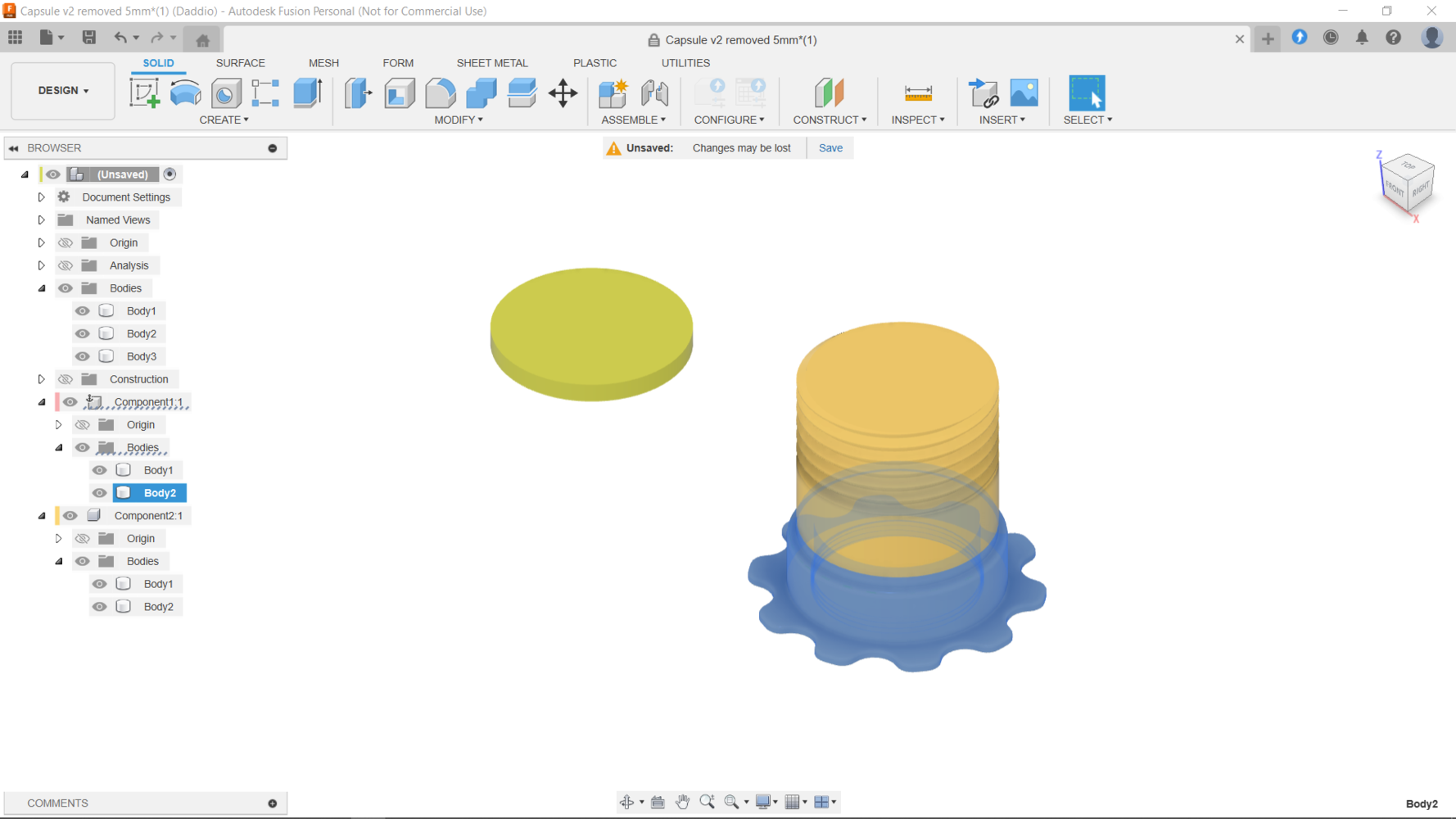Collapse the BROWSER panel arrows
Image resolution: width=1456 pixels, height=819 pixels.
pyautogui.click(x=14, y=148)
